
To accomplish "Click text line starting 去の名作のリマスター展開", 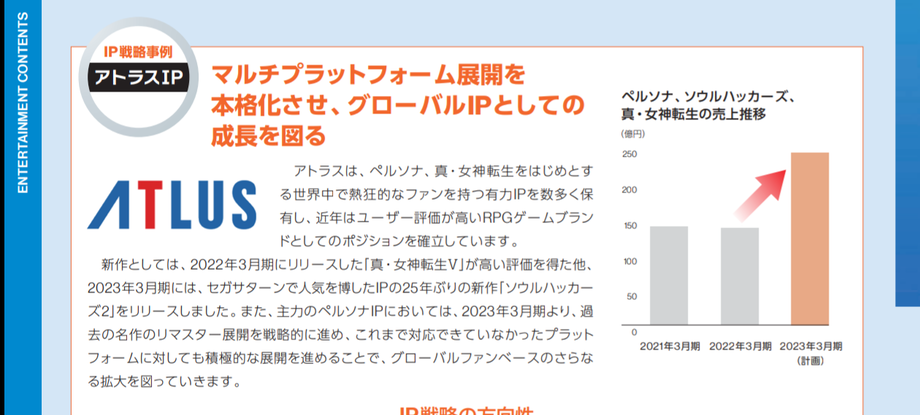I will coord(341,335).
